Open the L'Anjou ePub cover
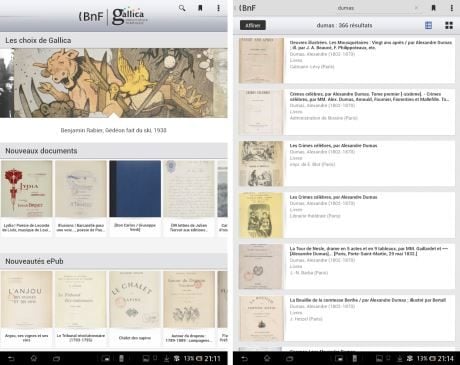Viewport: 460px width, 365px height. click(27, 299)
